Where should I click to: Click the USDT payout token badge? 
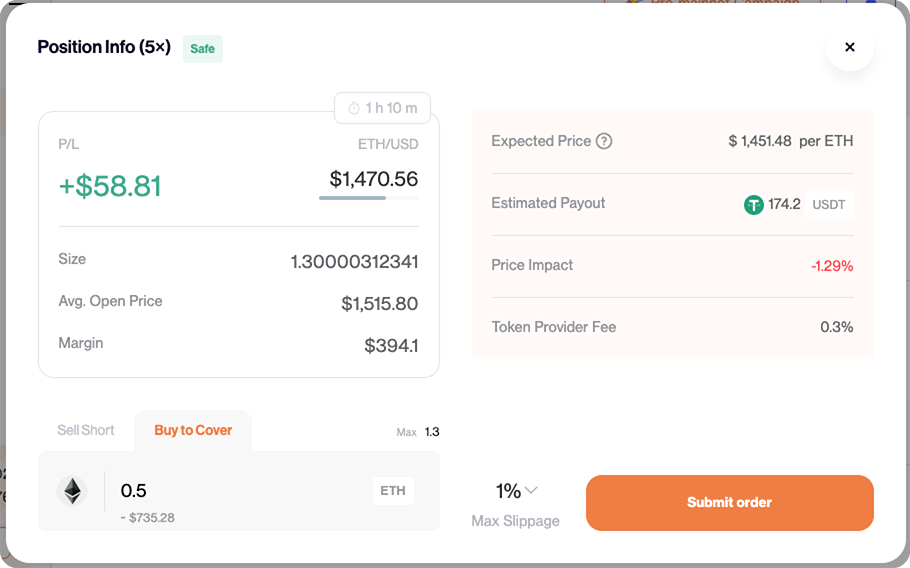(828, 205)
